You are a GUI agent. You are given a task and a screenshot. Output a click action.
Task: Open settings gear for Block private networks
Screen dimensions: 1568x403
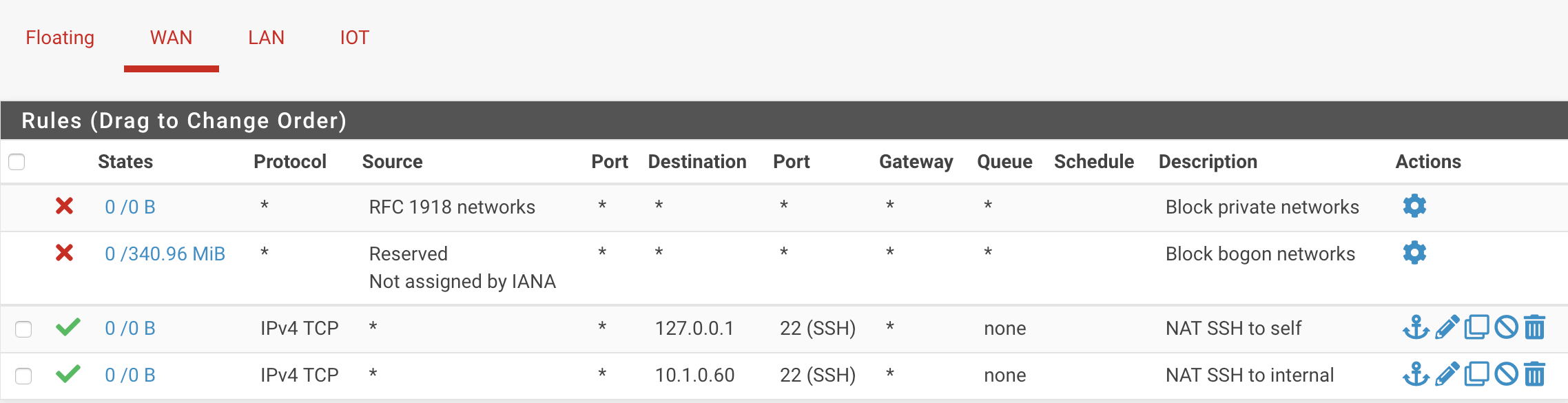click(1414, 206)
